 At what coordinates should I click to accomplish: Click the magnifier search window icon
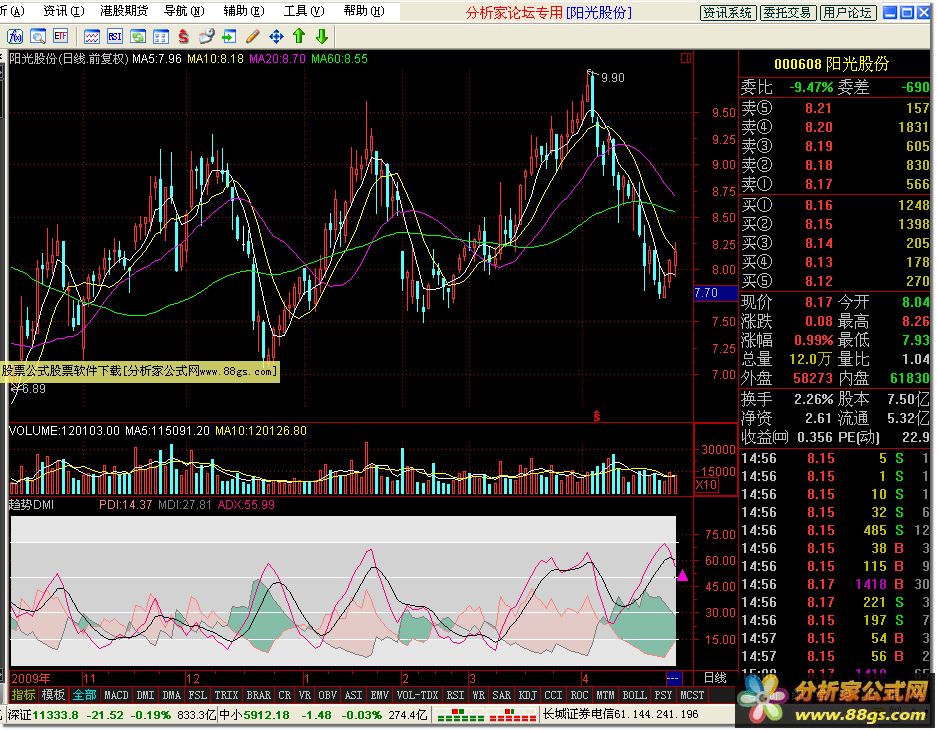[38, 37]
